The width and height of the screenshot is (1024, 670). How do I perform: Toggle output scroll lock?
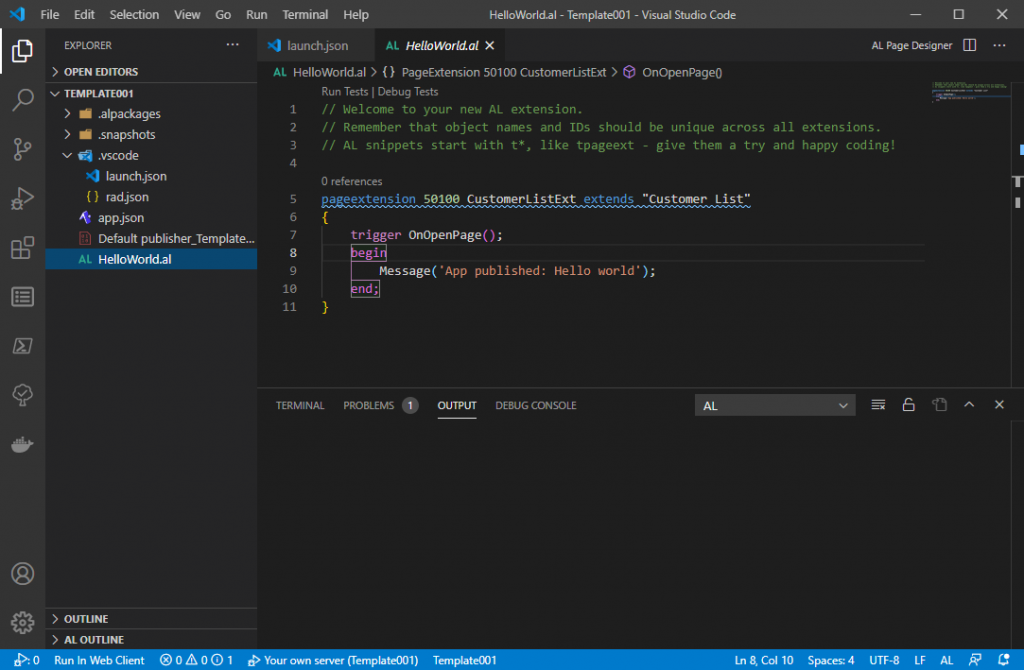908,405
